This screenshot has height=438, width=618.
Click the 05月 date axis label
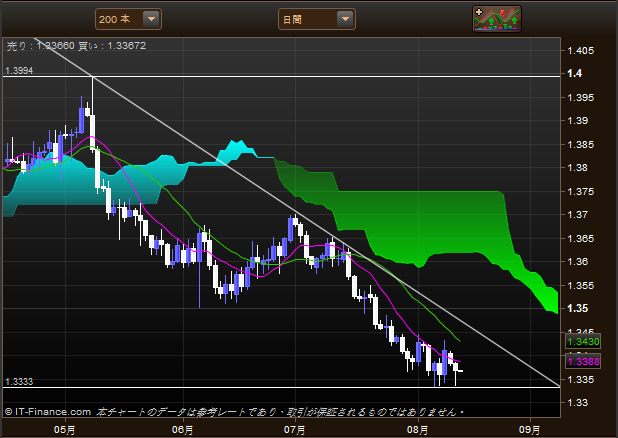coord(65,429)
